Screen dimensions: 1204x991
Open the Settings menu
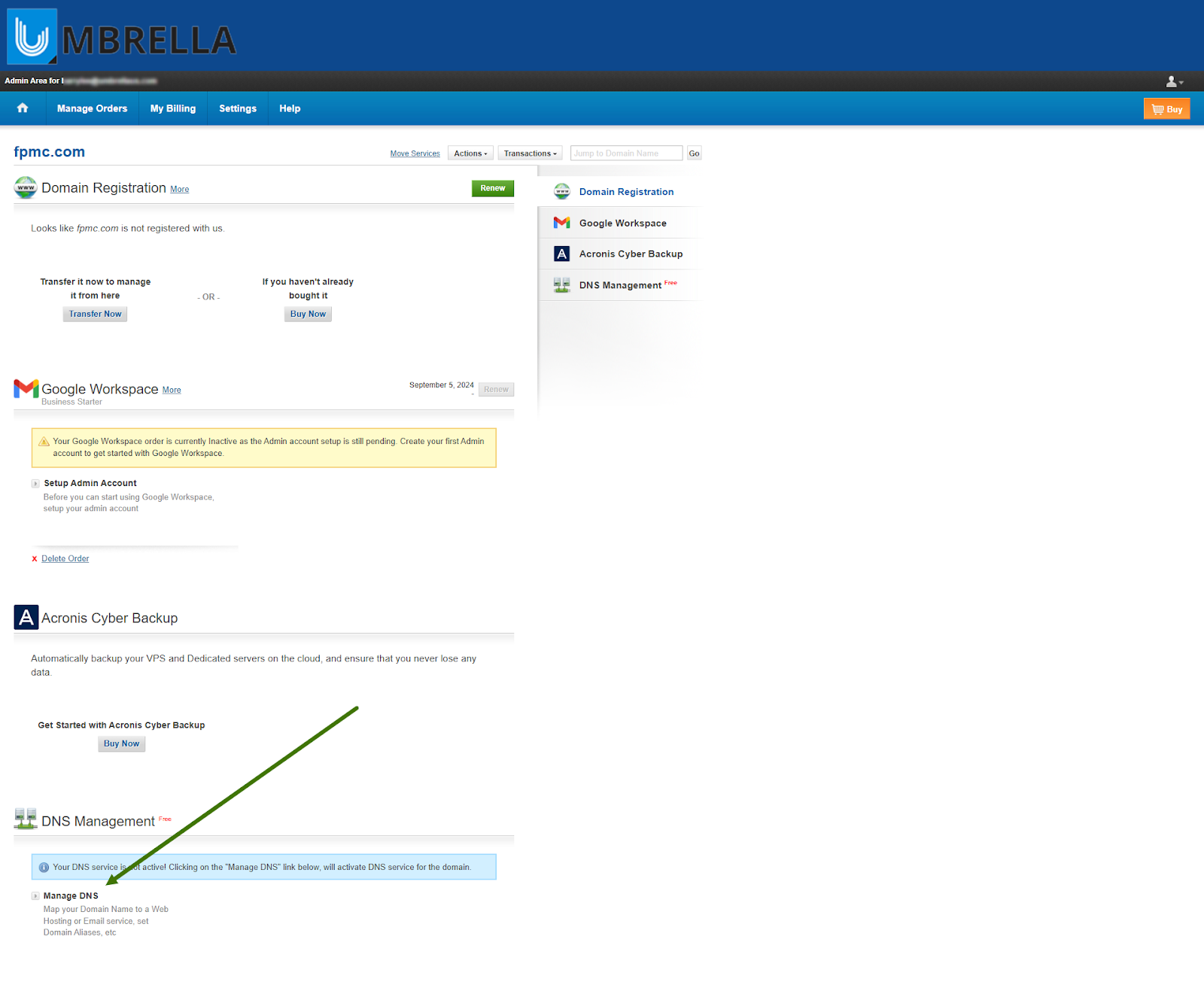pyautogui.click(x=238, y=108)
